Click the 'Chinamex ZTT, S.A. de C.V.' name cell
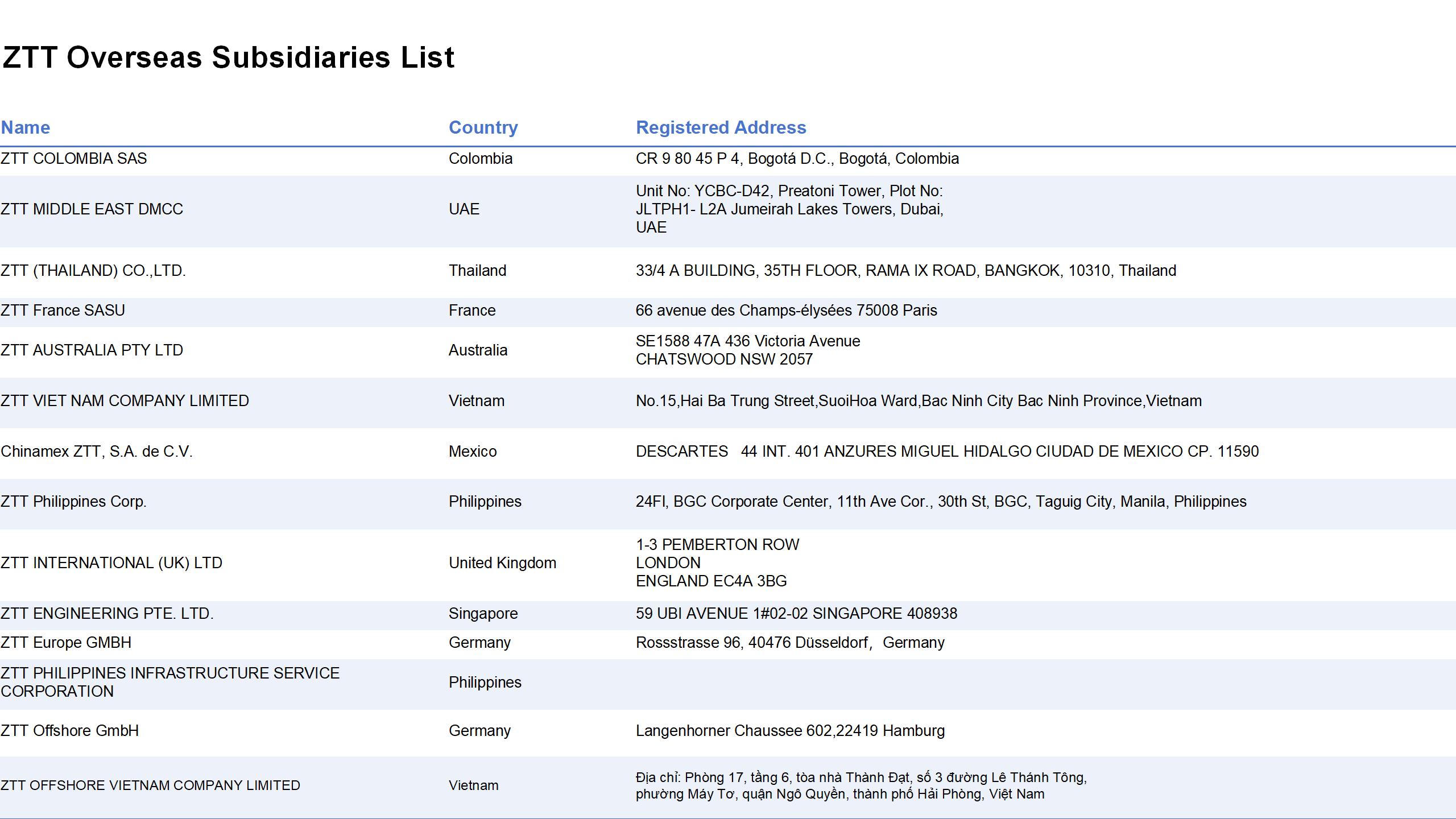 click(97, 452)
